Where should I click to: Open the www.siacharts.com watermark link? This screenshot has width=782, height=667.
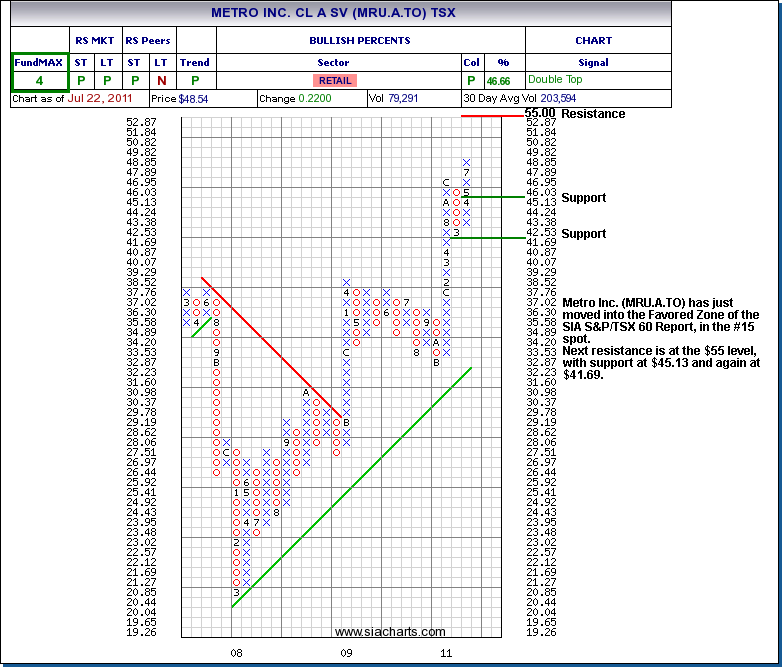coord(390,632)
